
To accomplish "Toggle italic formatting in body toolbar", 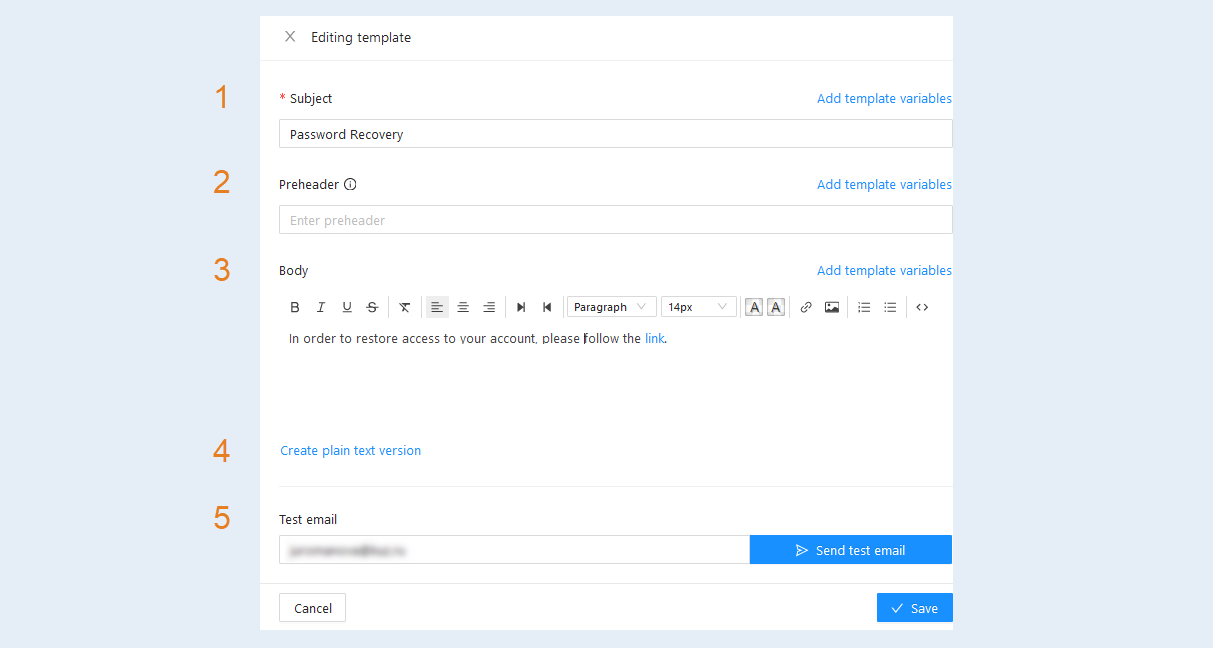I will click(321, 307).
